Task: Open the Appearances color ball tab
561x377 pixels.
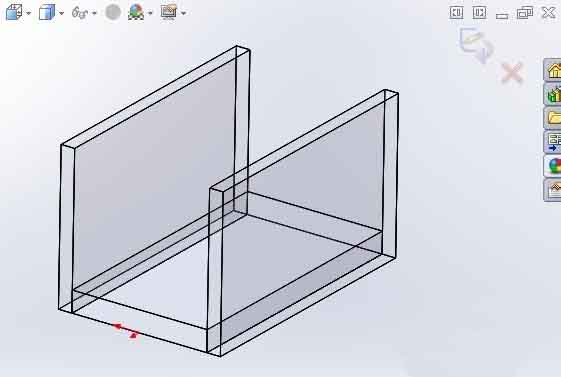Action: click(553, 166)
